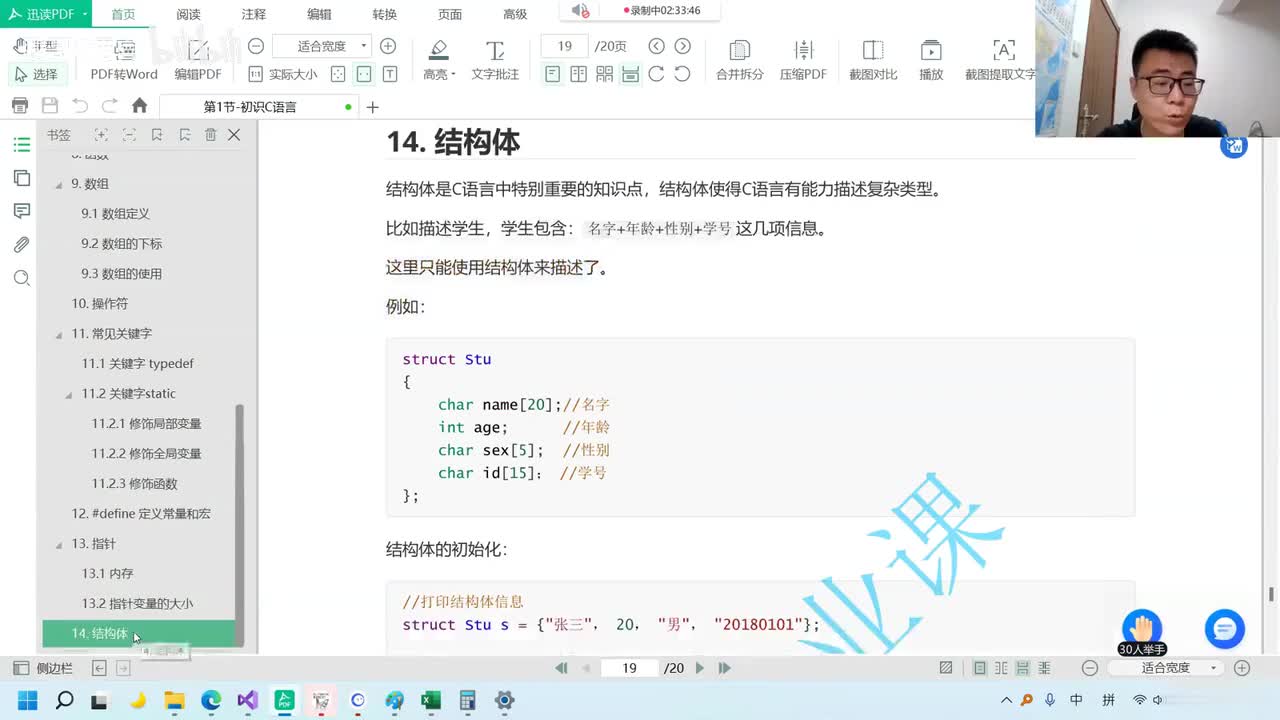Rotate page clockwise
Screen dimensions: 1280x720
pyautogui.click(x=656, y=74)
